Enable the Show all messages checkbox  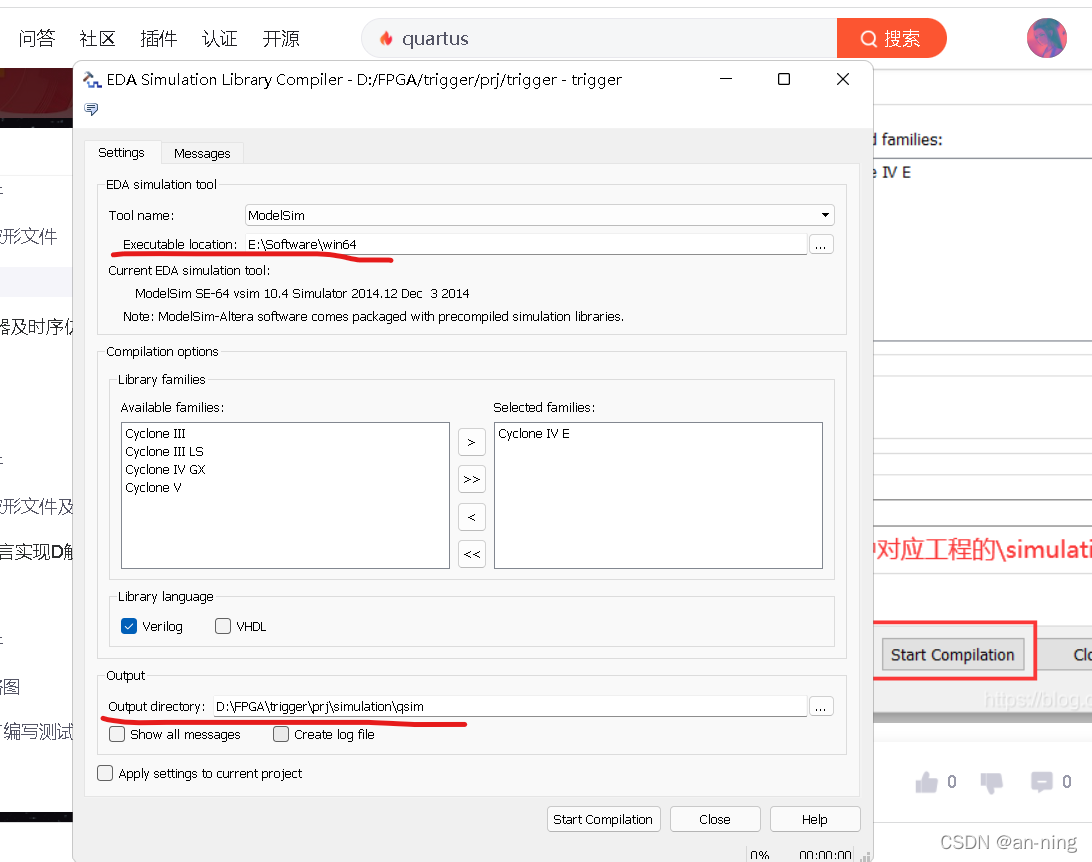click(117, 734)
